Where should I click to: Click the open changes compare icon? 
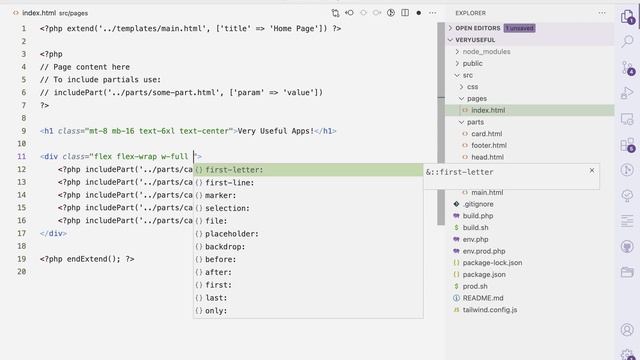point(336,13)
